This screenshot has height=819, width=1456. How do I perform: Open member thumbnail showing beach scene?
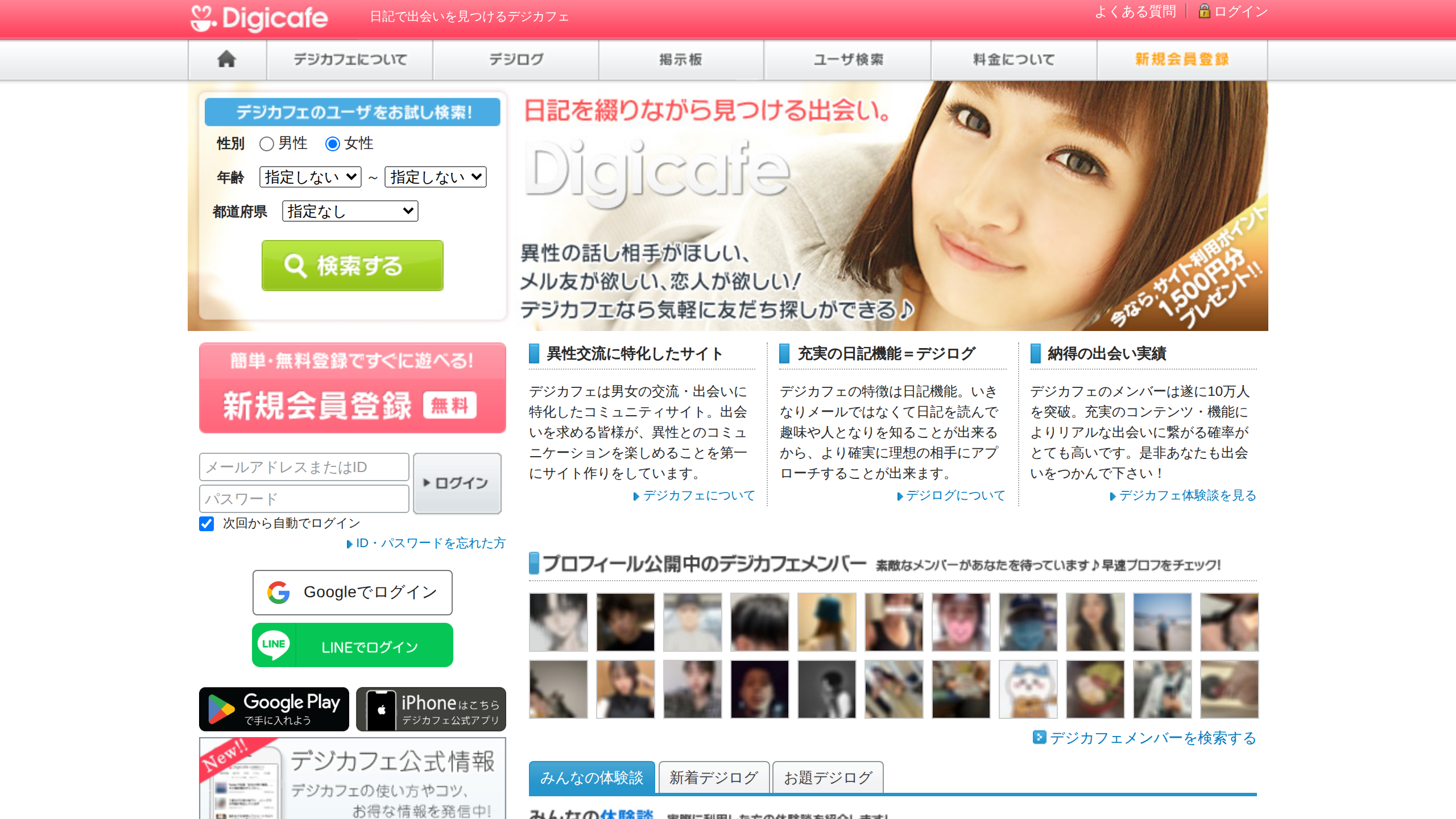tap(1163, 622)
